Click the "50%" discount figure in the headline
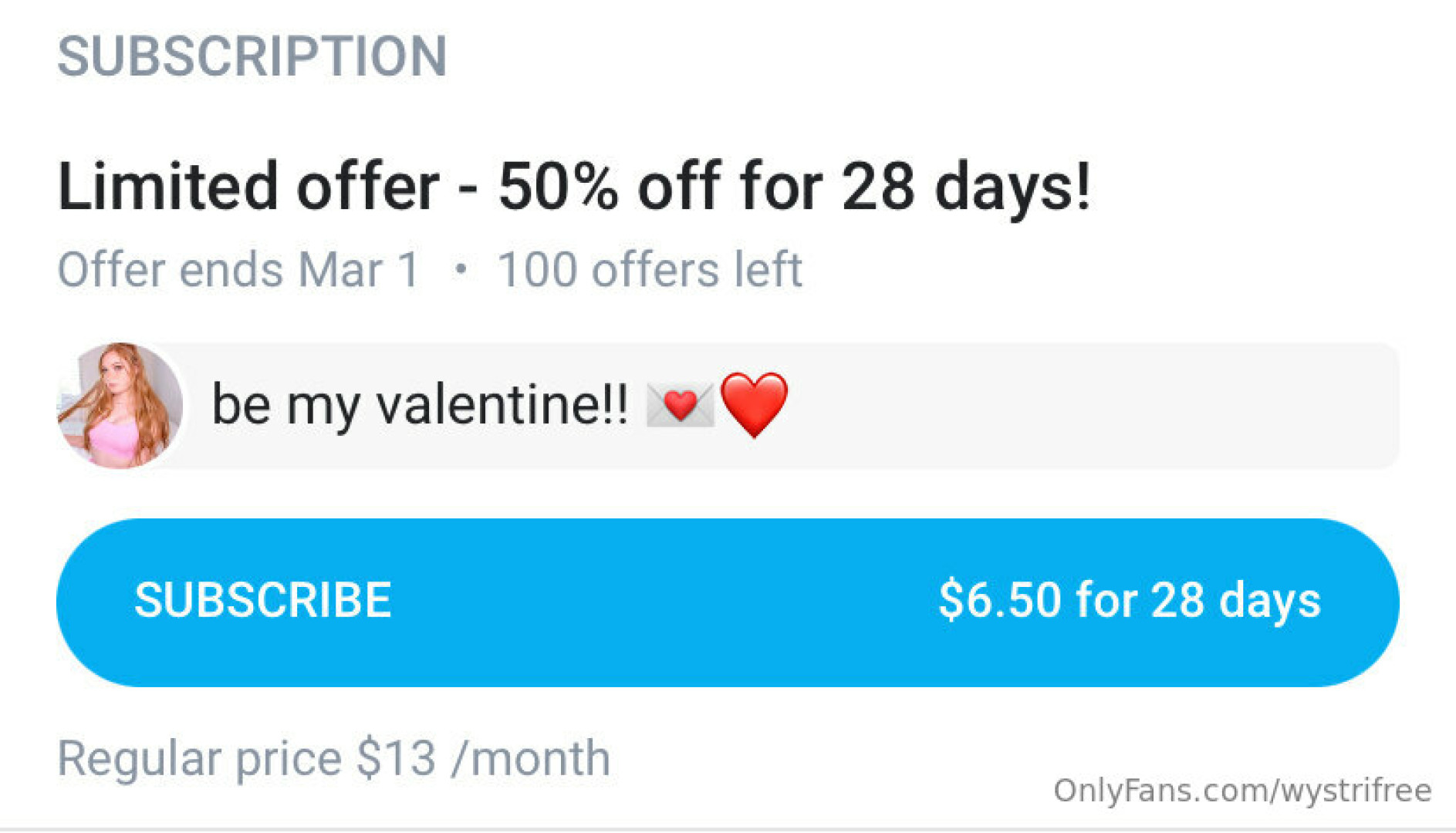The width and height of the screenshot is (1456, 833). tap(558, 186)
